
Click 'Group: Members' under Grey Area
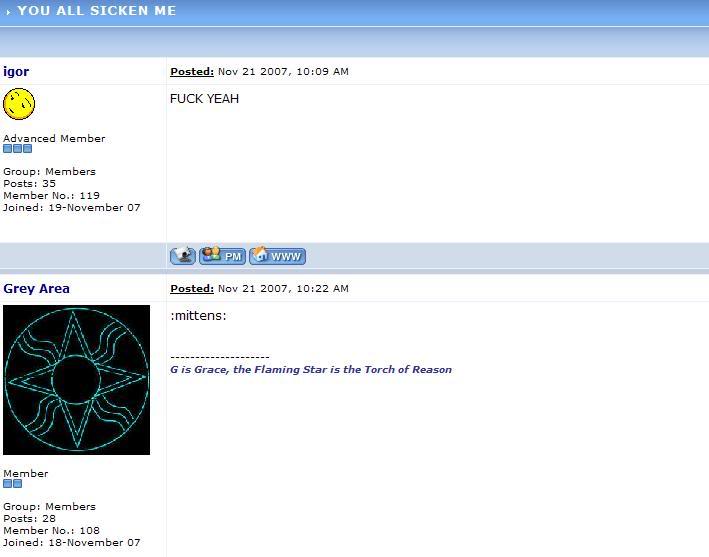tap(49, 506)
